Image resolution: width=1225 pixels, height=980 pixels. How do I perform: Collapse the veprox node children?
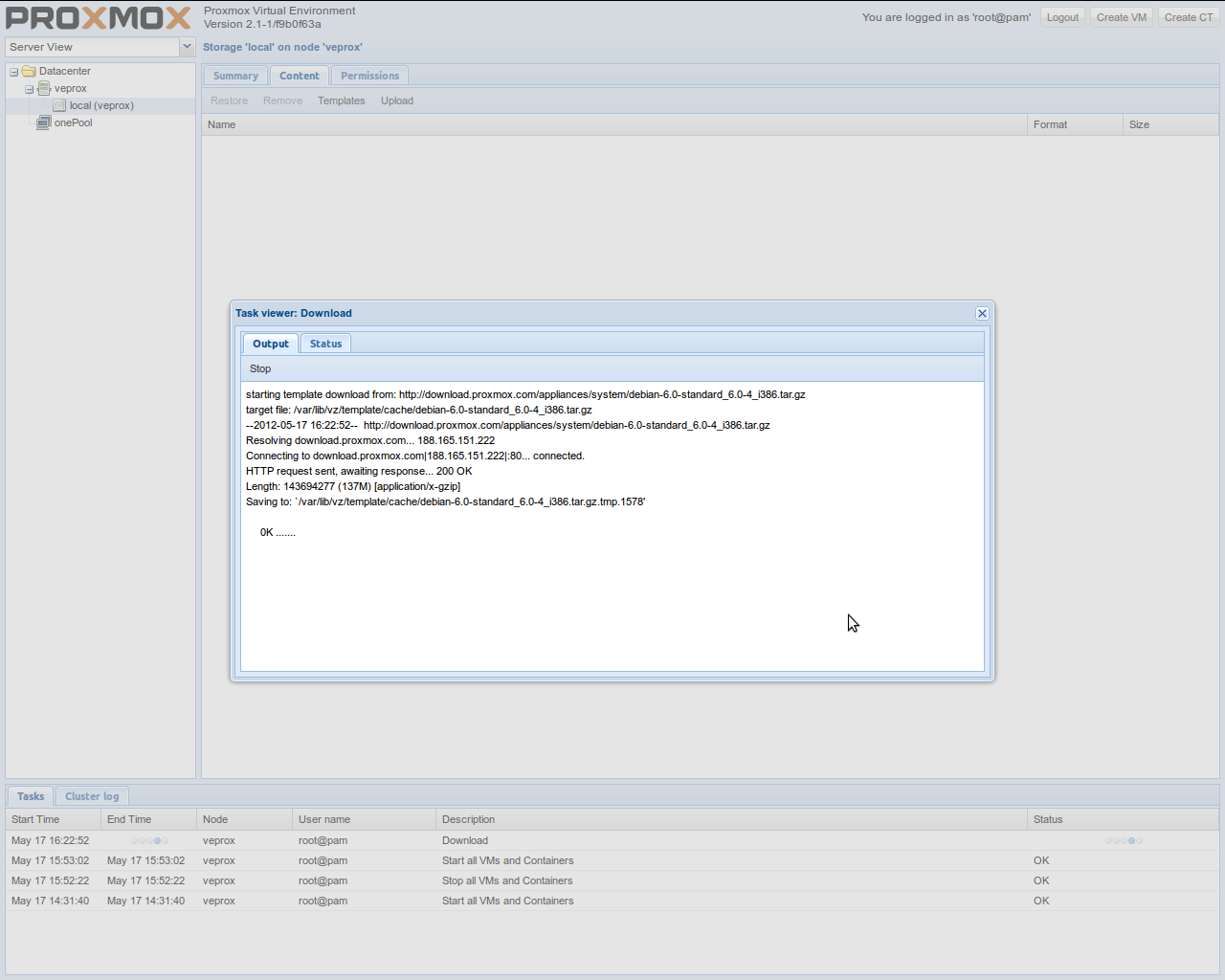[29, 88]
